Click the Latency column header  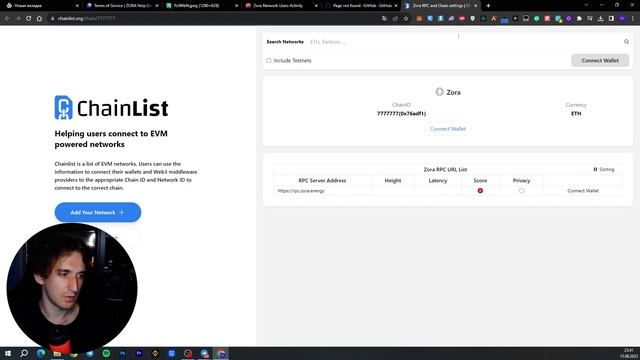pyautogui.click(x=438, y=180)
